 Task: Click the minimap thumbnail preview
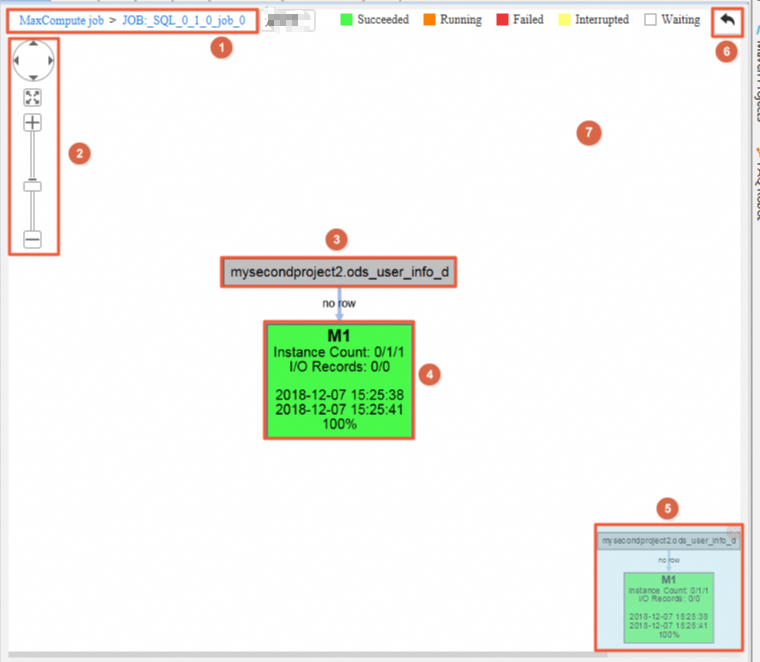coord(668,587)
